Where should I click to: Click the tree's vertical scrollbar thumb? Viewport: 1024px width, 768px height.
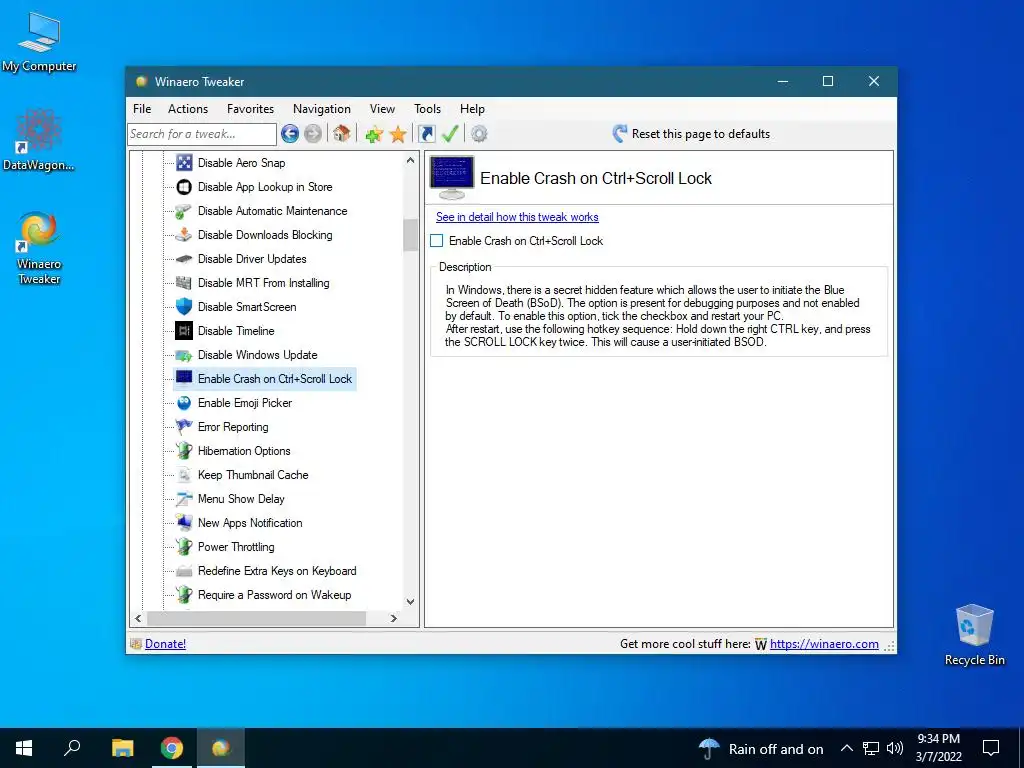(410, 235)
